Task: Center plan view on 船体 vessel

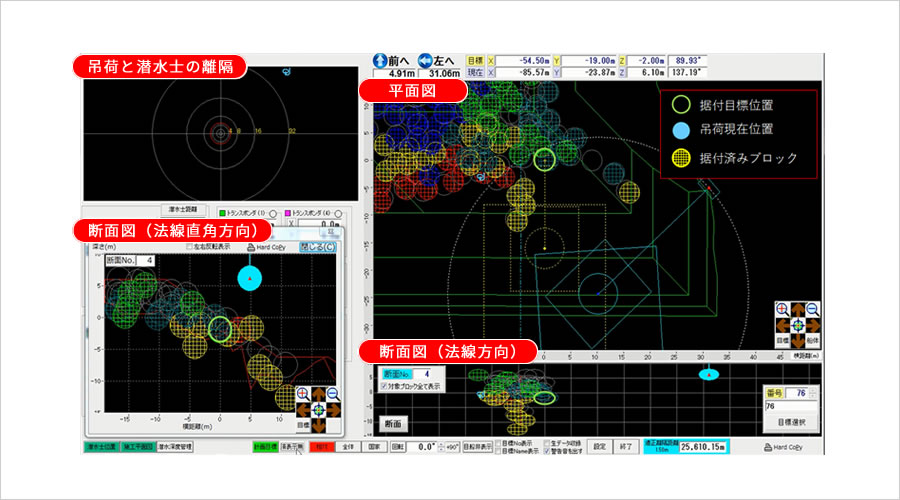Action: tap(813, 340)
